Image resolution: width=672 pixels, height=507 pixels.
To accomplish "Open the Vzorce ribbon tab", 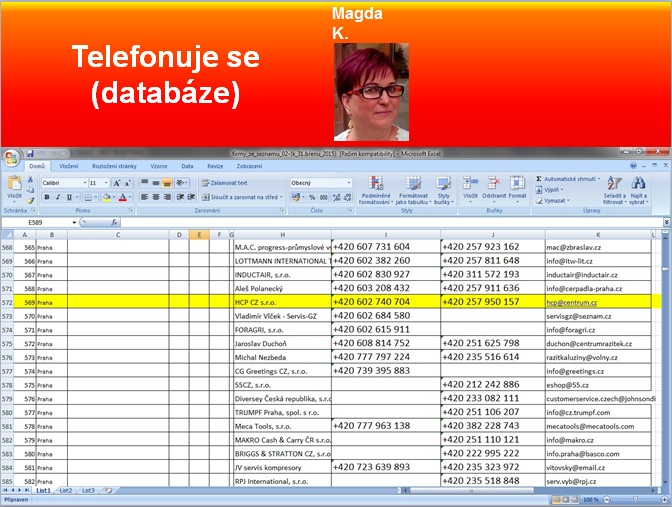I will pyautogui.click(x=159, y=166).
